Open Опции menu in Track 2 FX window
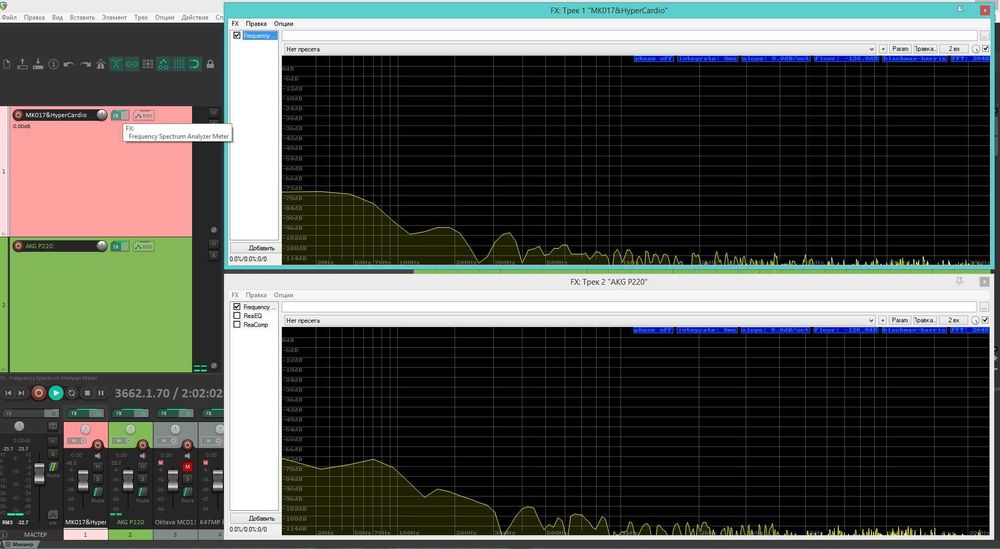 click(283, 295)
